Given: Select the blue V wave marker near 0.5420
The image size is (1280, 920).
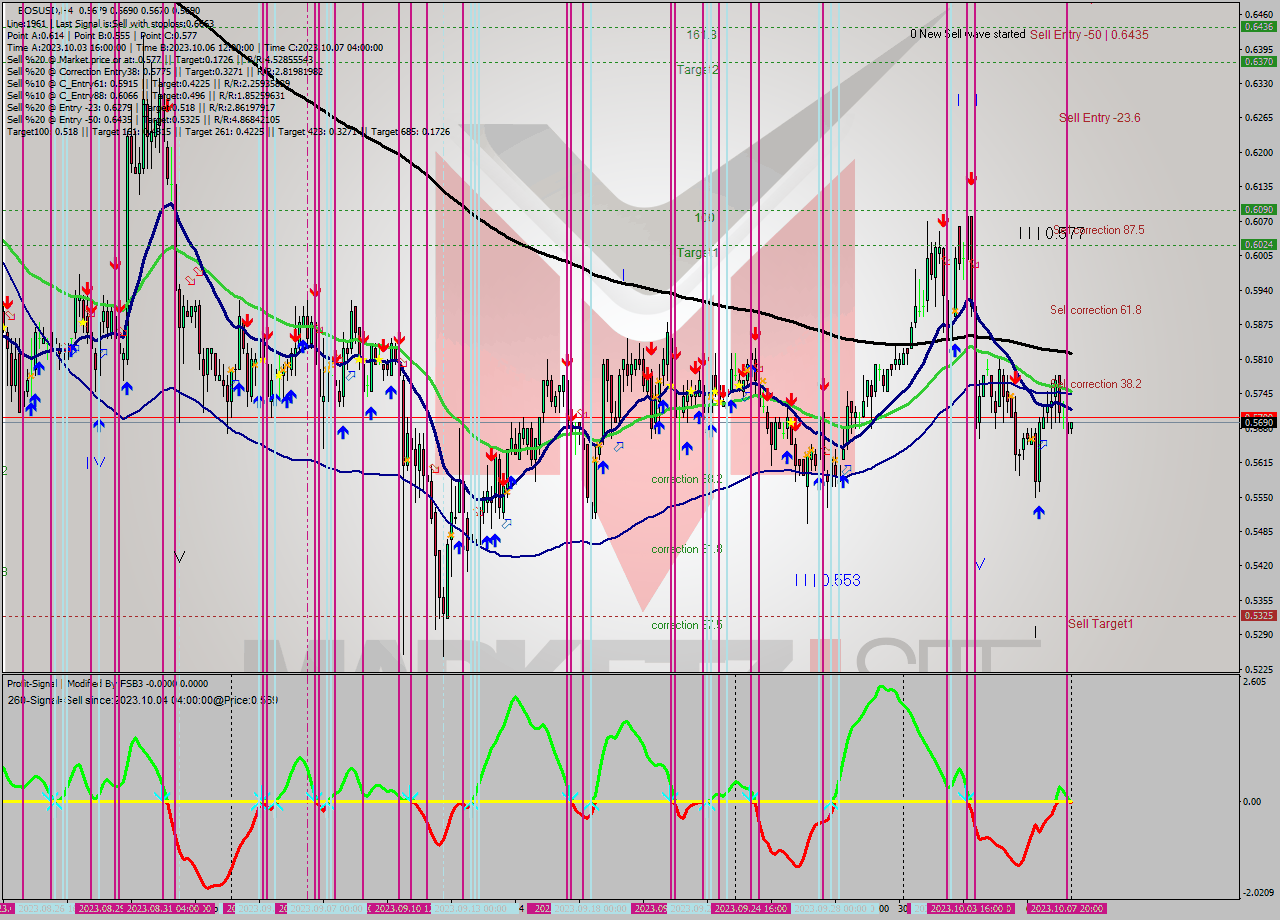Looking at the screenshot, I should click(x=980, y=564).
